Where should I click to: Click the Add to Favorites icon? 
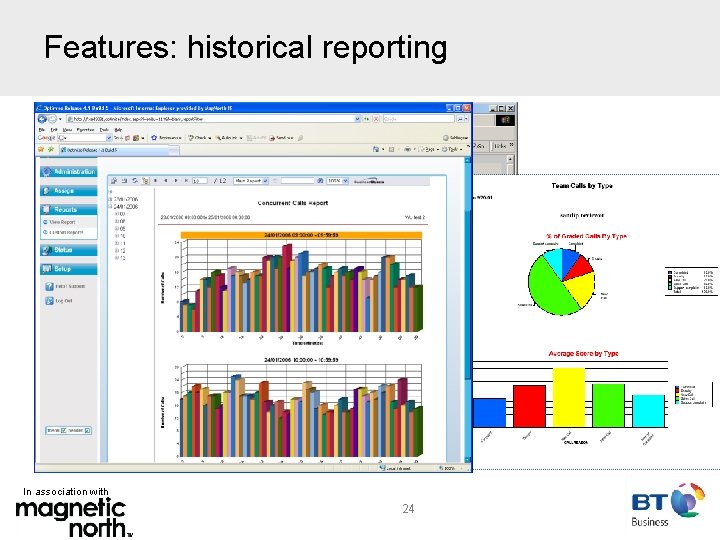[x=51, y=149]
